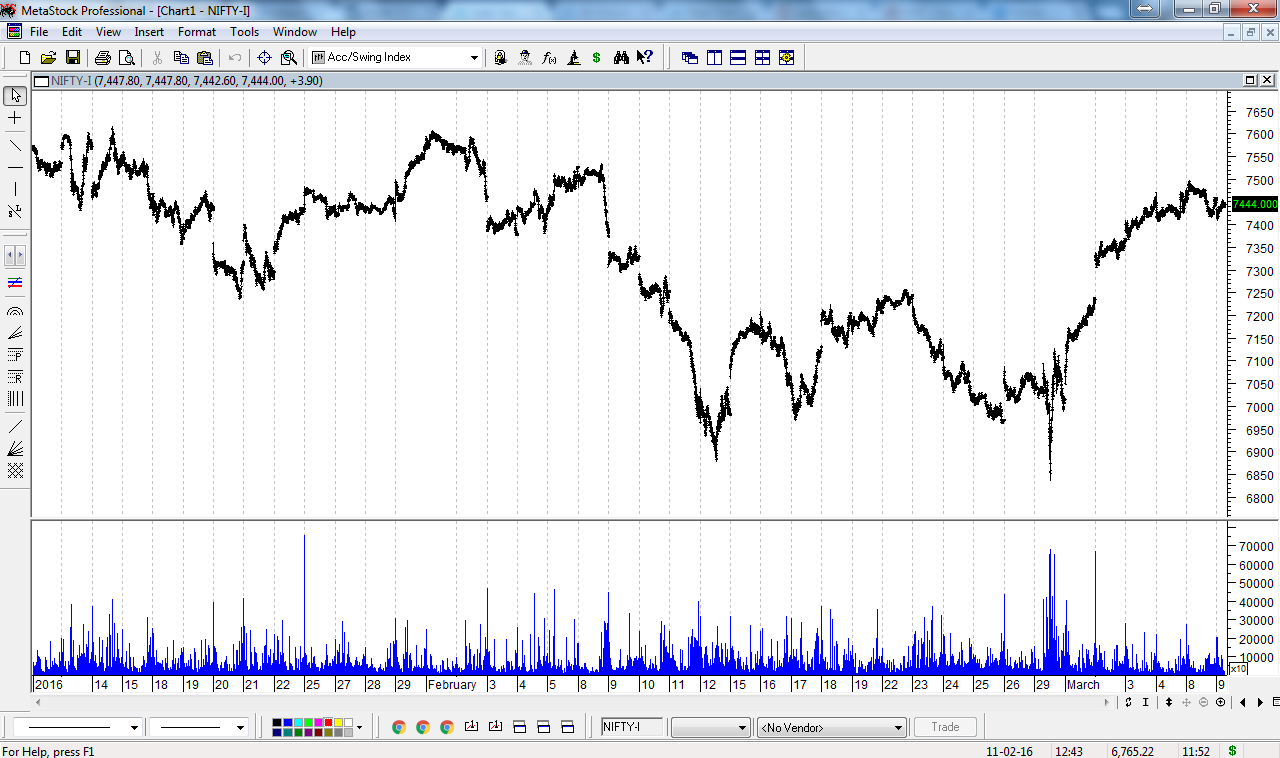Screen dimensions: 1280x758
Task: Open the System Tester microscope icon
Action: pyautogui.click(x=573, y=58)
